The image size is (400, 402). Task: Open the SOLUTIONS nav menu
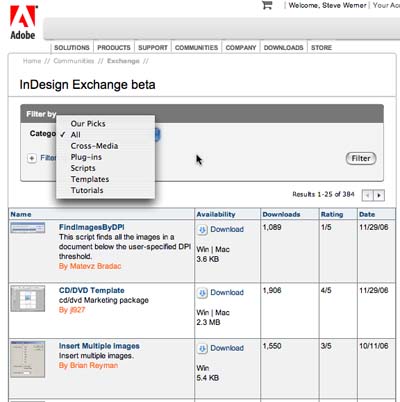72,48
